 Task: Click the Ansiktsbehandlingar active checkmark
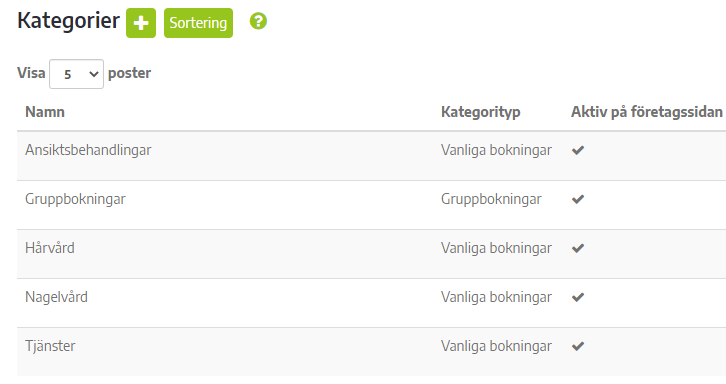tap(578, 150)
